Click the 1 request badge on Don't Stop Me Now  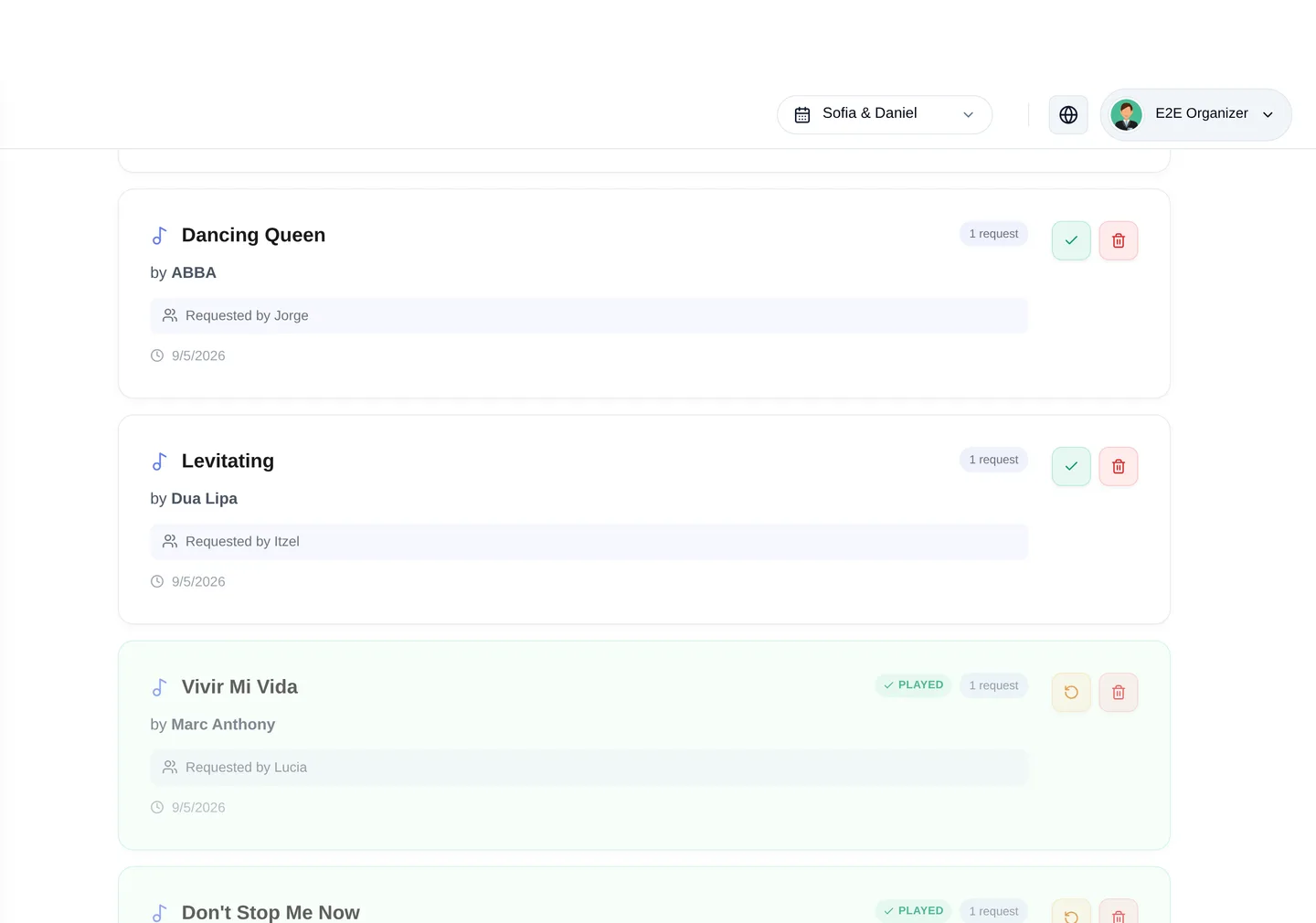[x=993, y=911]
